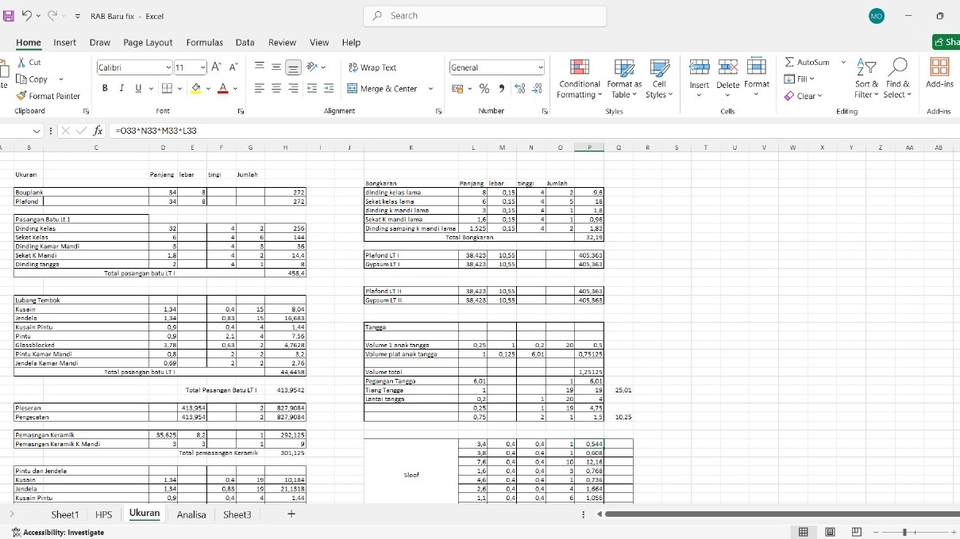This screenshot has width=960, height=539.
Task: Decrease Decimal icon
Action: pos(537,89)
